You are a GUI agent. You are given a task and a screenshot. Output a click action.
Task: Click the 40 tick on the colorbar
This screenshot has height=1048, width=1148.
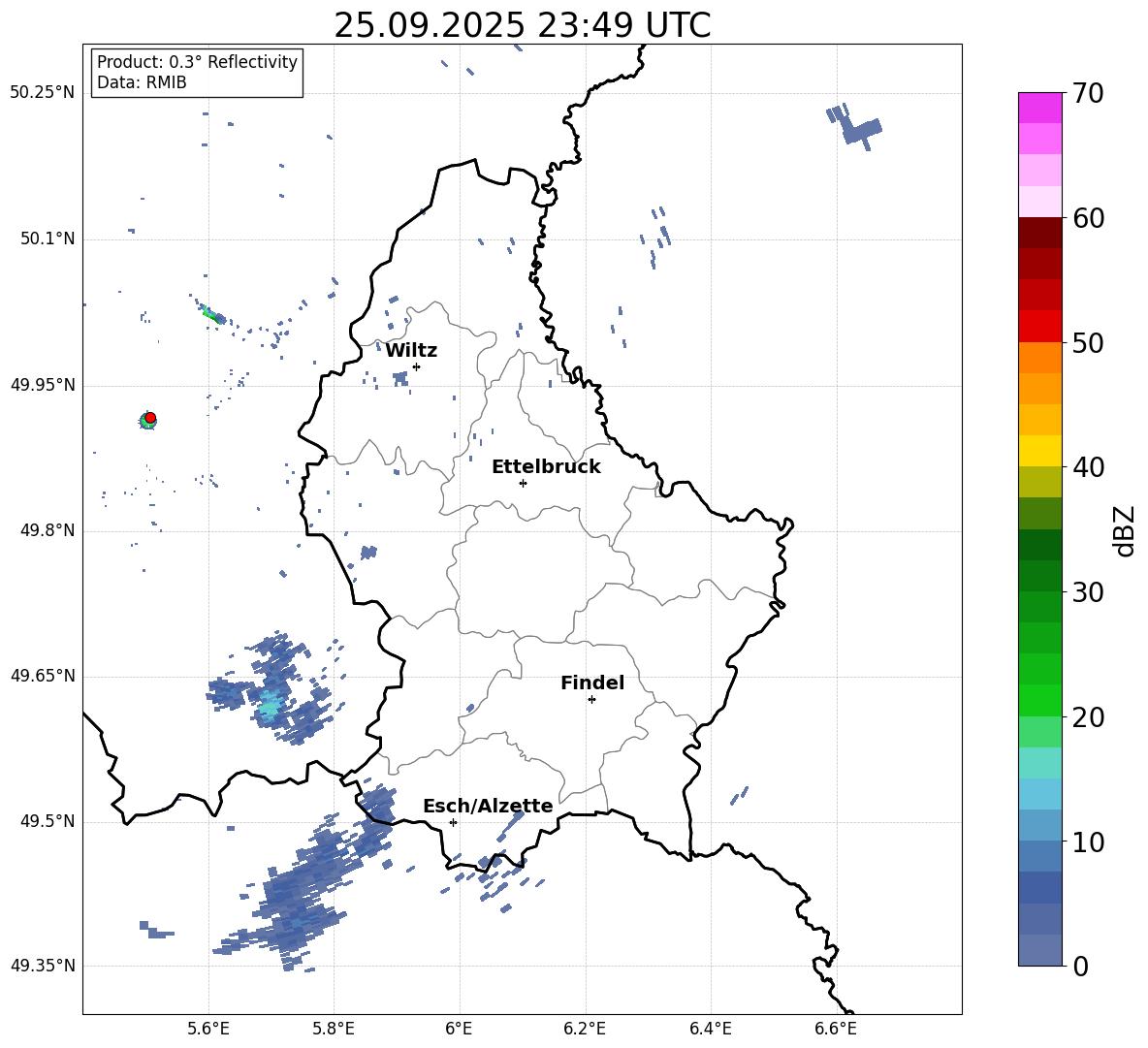coord(1088,467)
